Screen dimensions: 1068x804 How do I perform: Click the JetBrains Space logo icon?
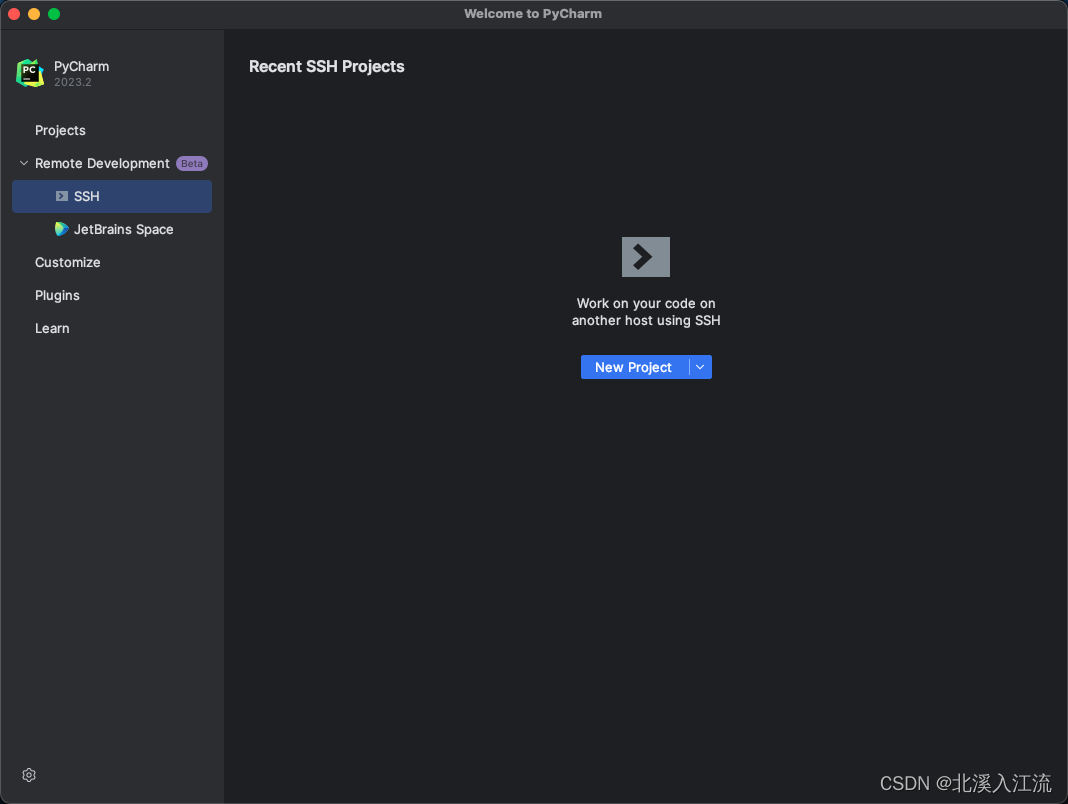click(61, 229)
